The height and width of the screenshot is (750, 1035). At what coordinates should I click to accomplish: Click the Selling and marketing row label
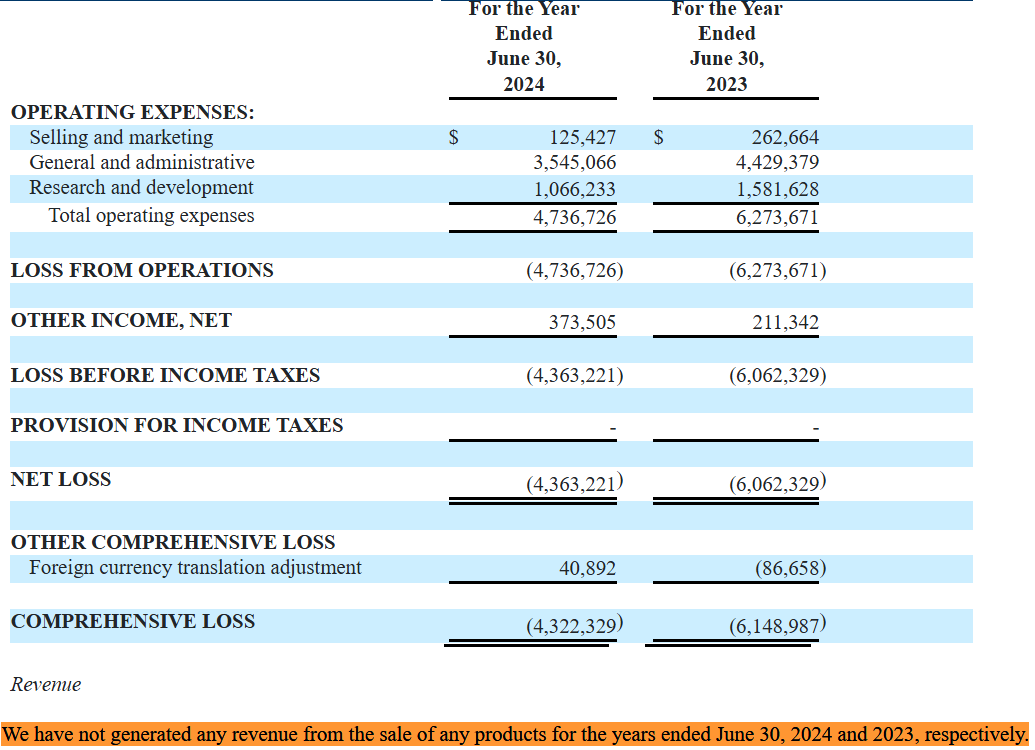pos(121,137)
